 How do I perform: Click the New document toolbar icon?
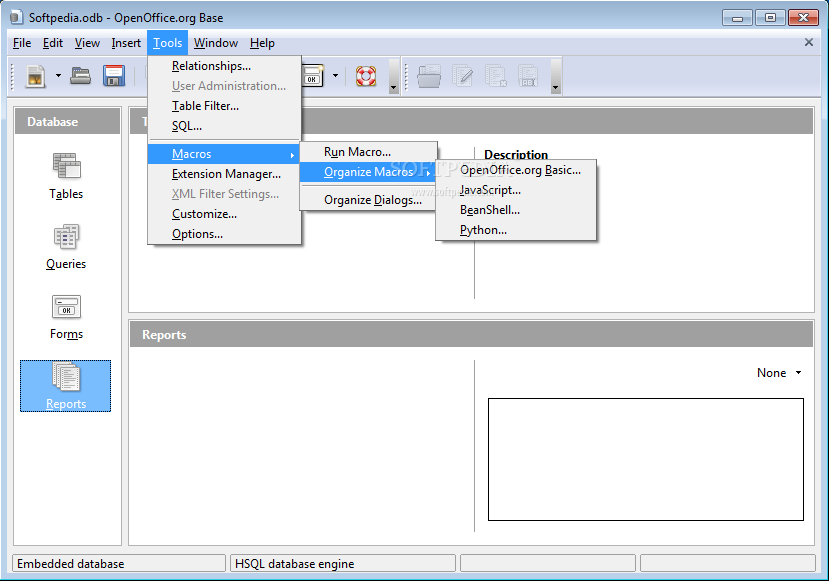click(x=35, y=76)
